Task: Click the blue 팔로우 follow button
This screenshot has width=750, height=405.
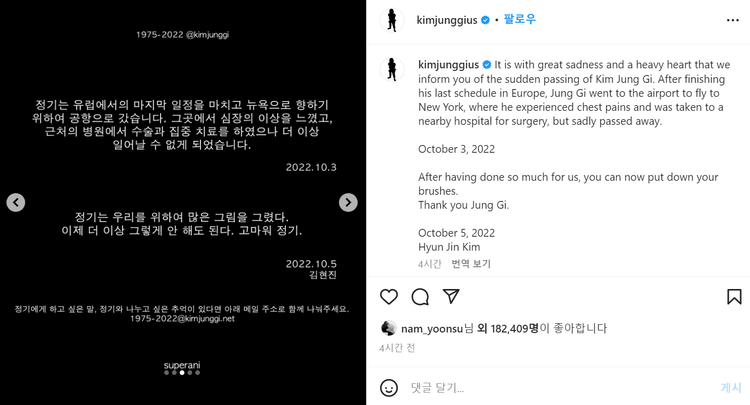Action: tap(519, 20)
